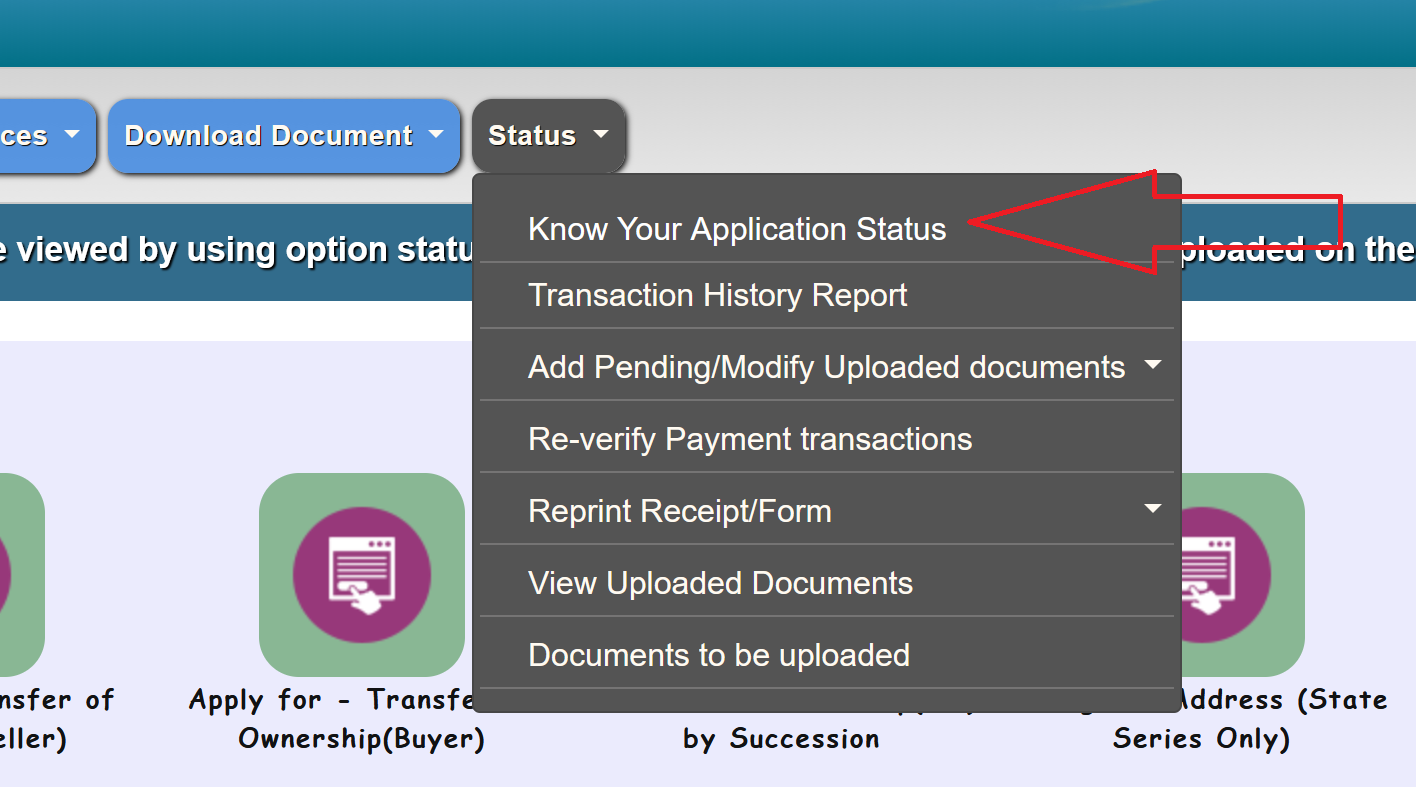1416x787 pixels.
Task: Click Documents to be uploaded entry
Action: 718,654
